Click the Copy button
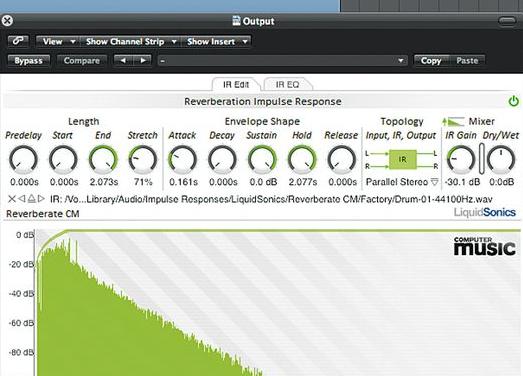Screen dimensions: 523x376 tap(431, 61)
